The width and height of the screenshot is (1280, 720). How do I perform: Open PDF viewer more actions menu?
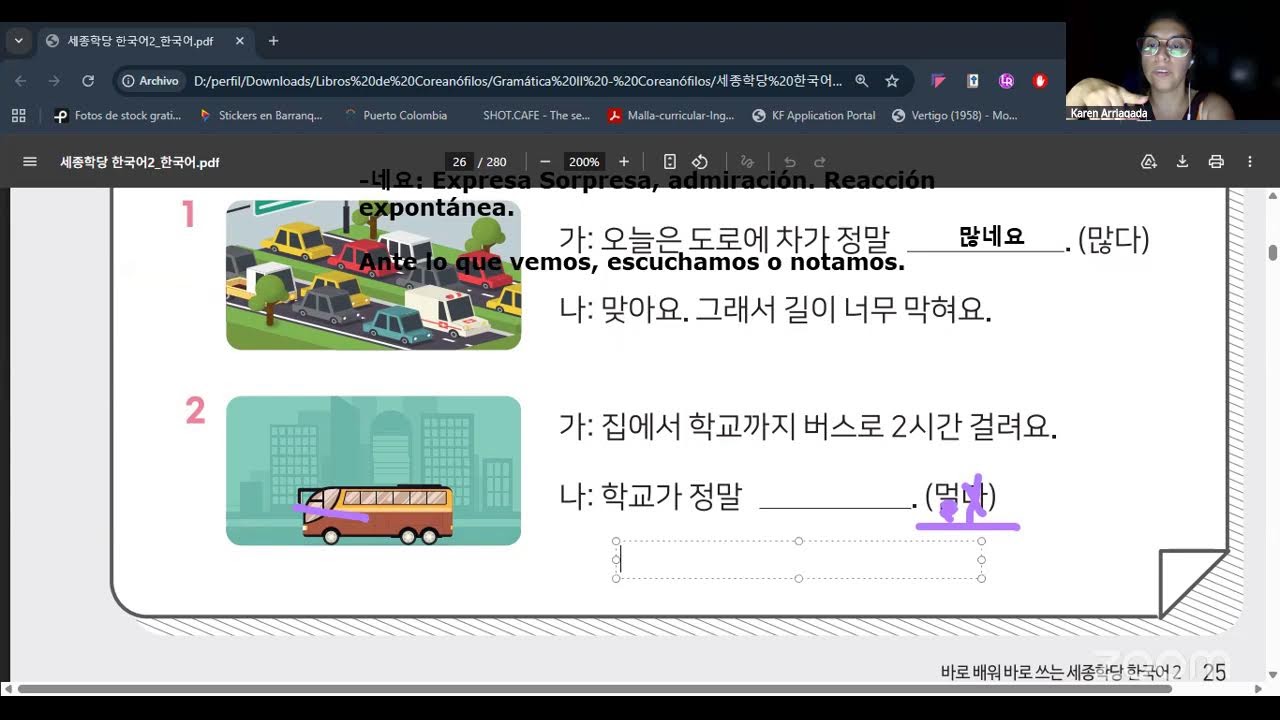(1250, 162)
